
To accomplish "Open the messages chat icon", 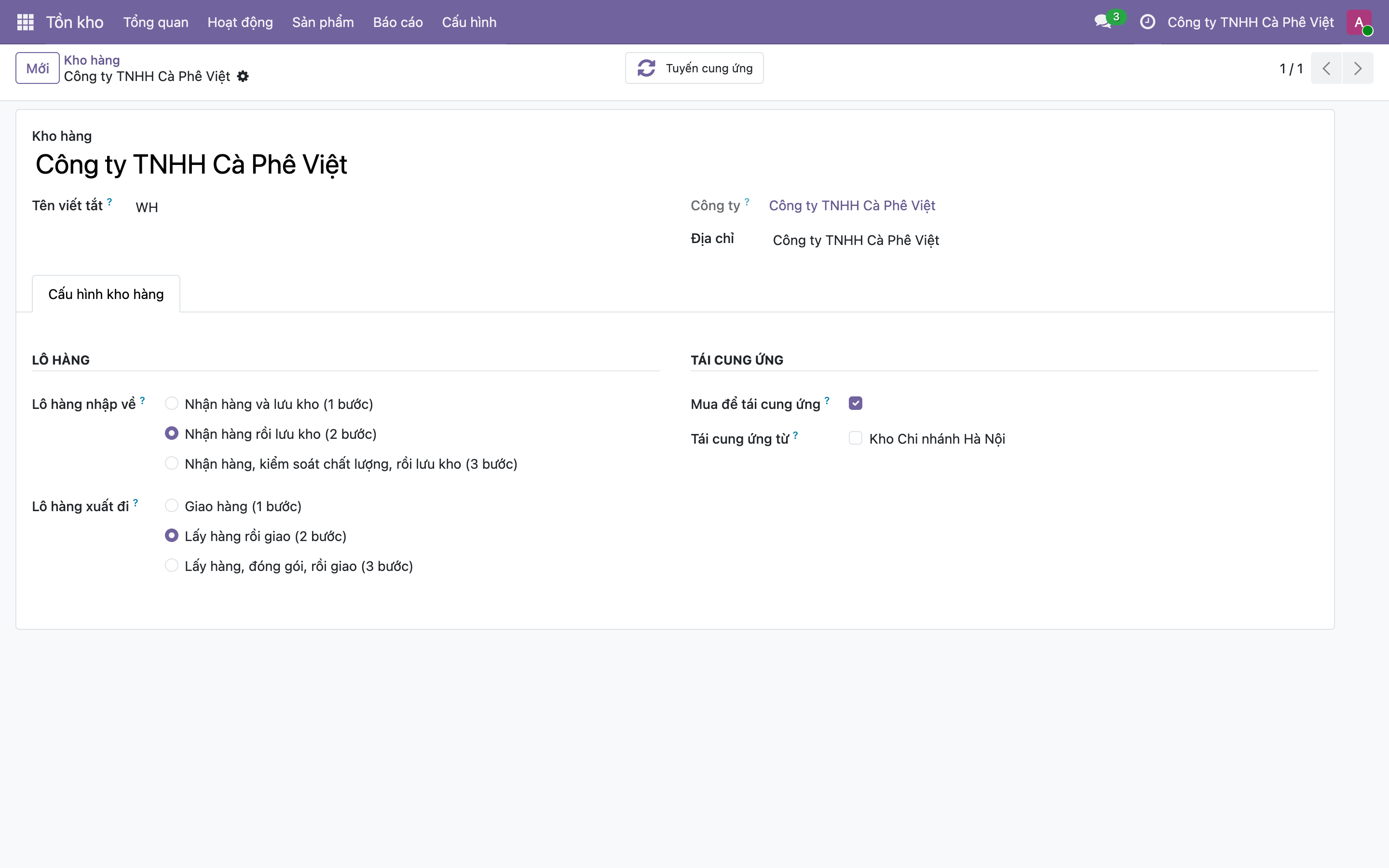I will (1103, 22).
